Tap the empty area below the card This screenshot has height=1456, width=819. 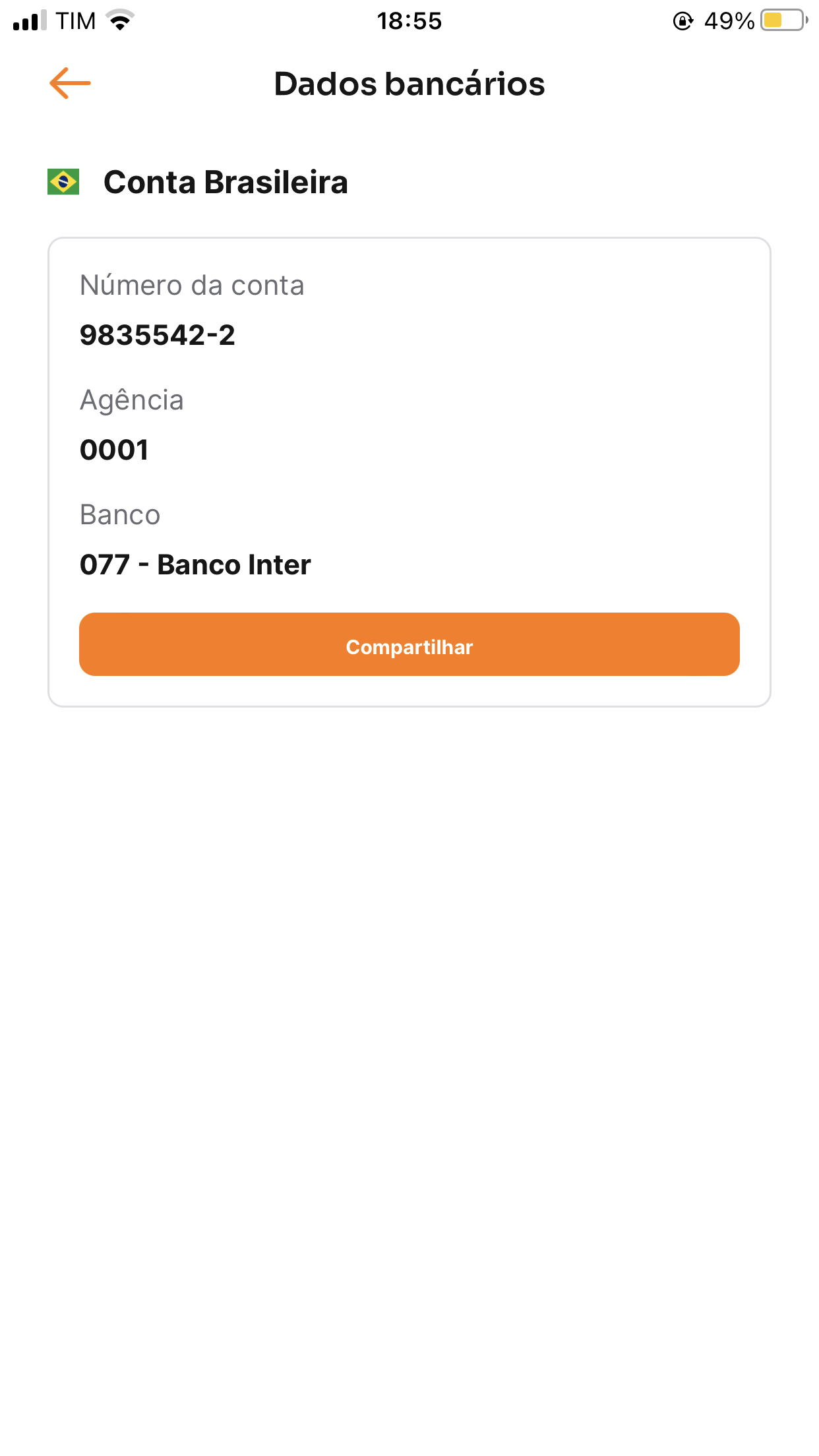(x=409, y=1055)
